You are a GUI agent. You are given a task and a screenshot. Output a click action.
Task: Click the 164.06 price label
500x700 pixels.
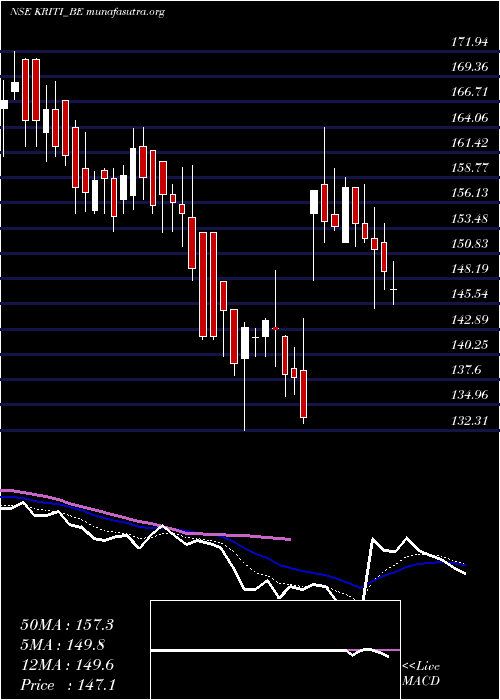pos(470,118)
